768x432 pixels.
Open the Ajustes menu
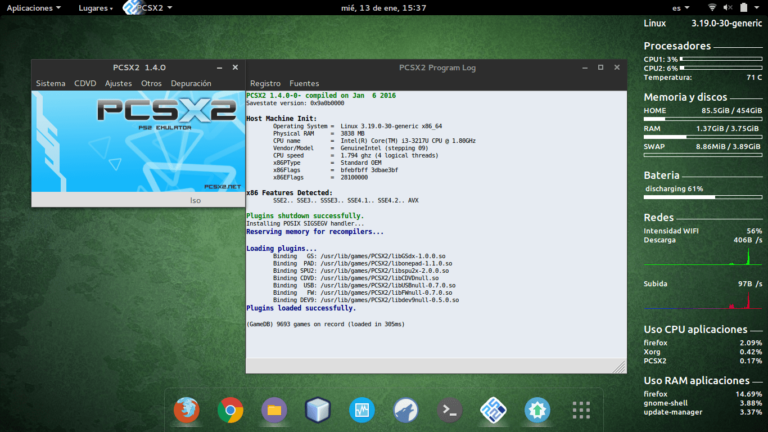tap(118, 83)
